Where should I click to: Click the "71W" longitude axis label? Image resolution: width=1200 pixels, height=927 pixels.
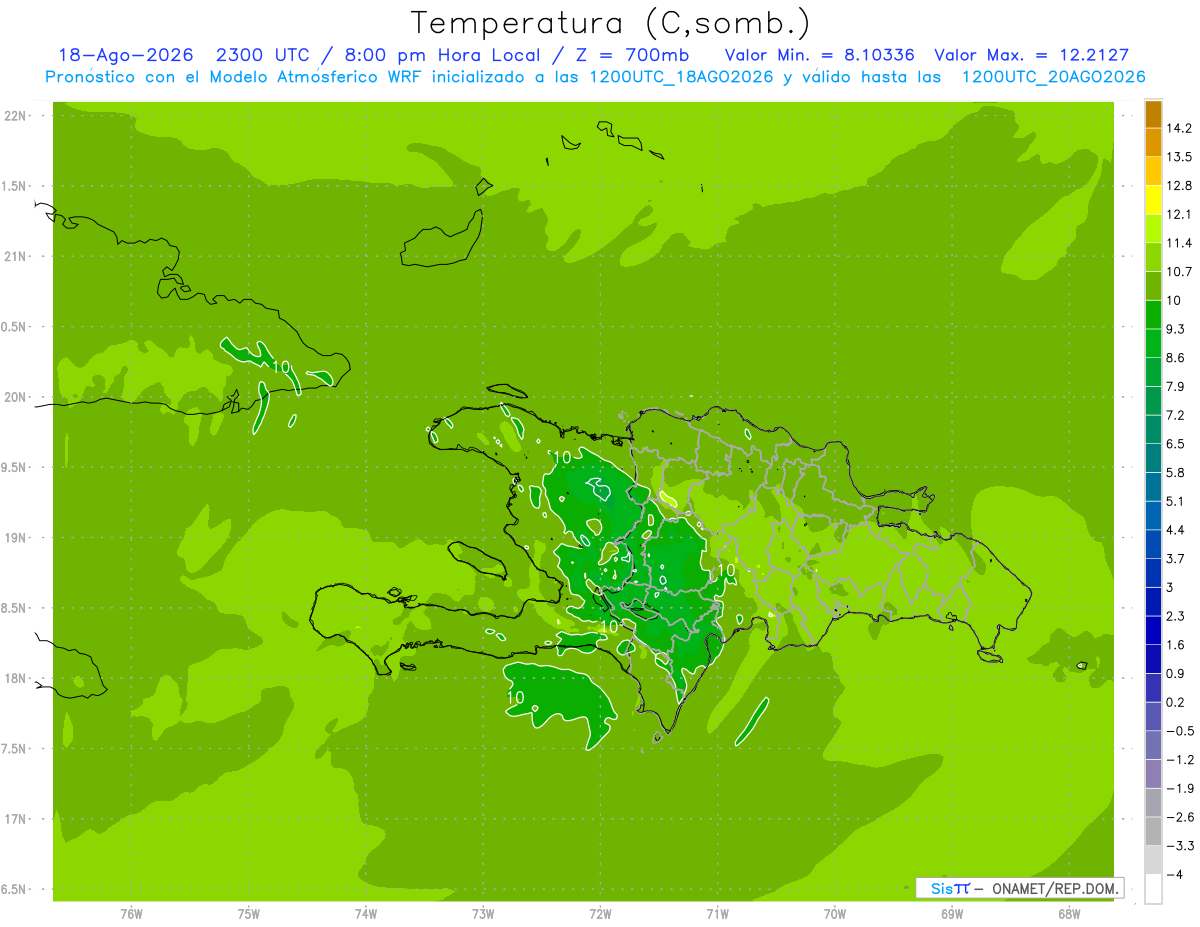click(717, 914)
